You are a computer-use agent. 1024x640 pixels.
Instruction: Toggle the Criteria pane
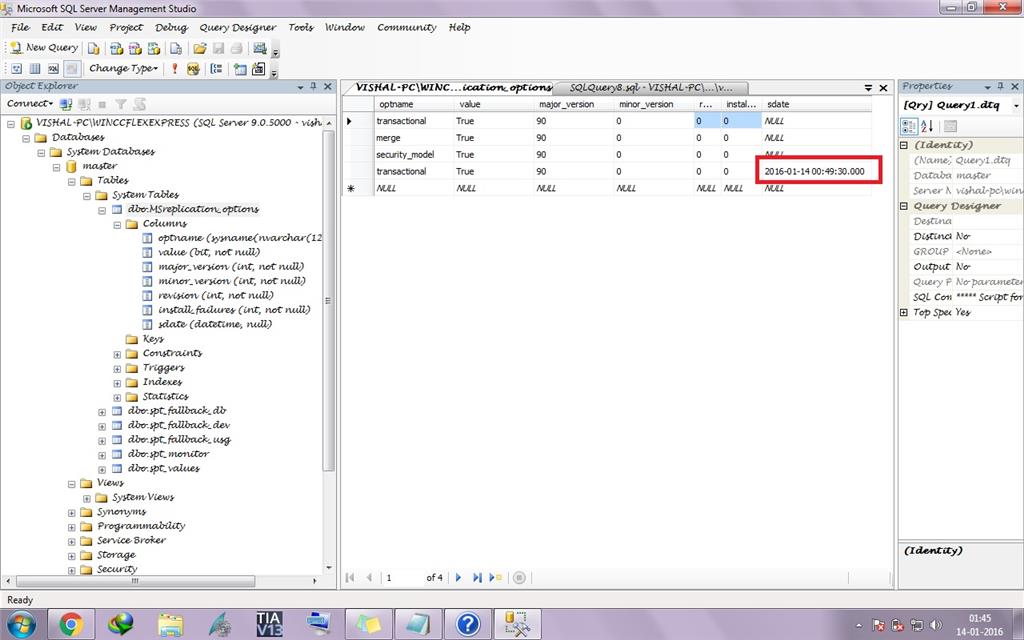coord(35,69)
